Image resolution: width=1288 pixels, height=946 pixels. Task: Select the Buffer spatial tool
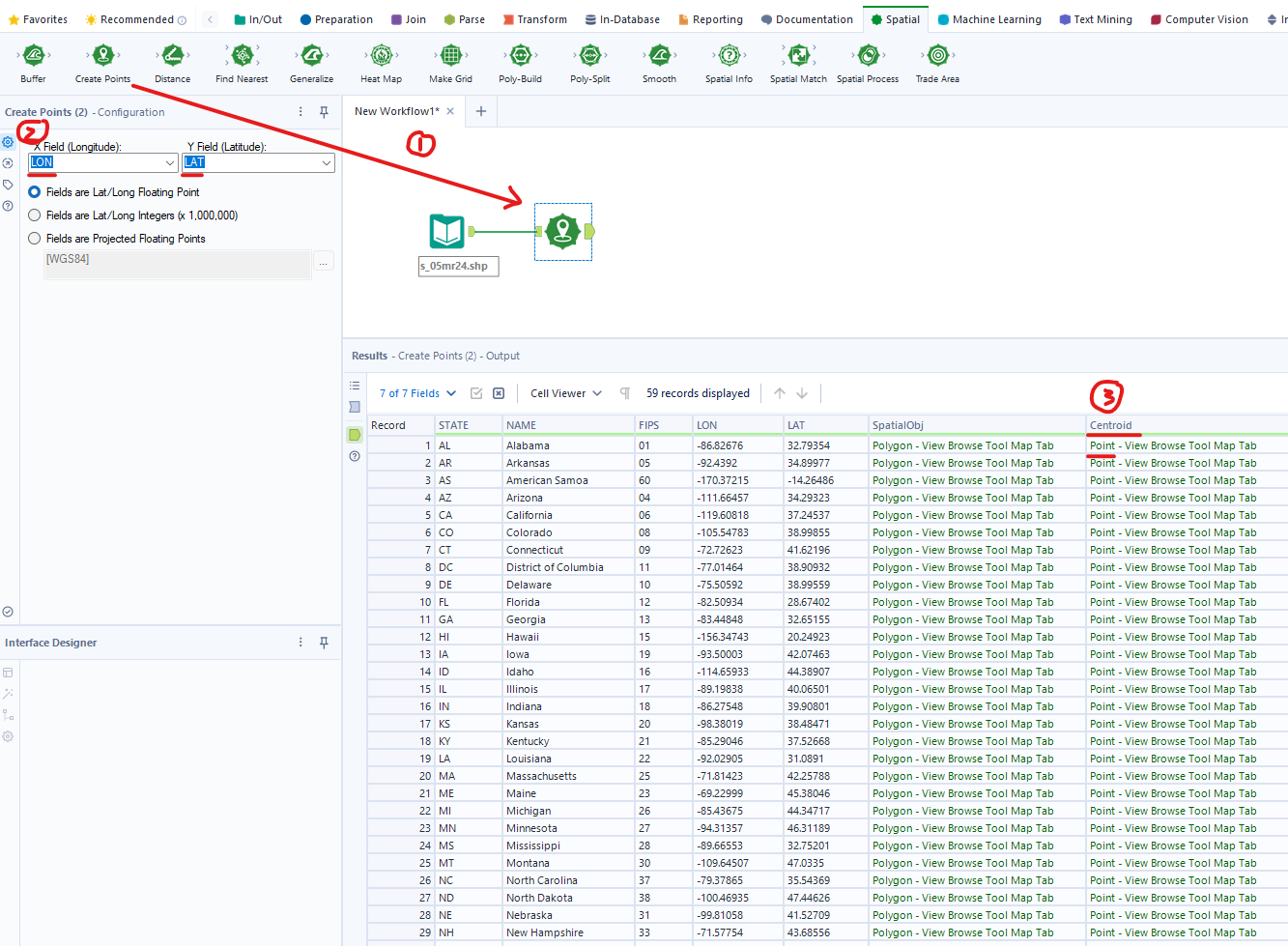[x=34, y=56]
